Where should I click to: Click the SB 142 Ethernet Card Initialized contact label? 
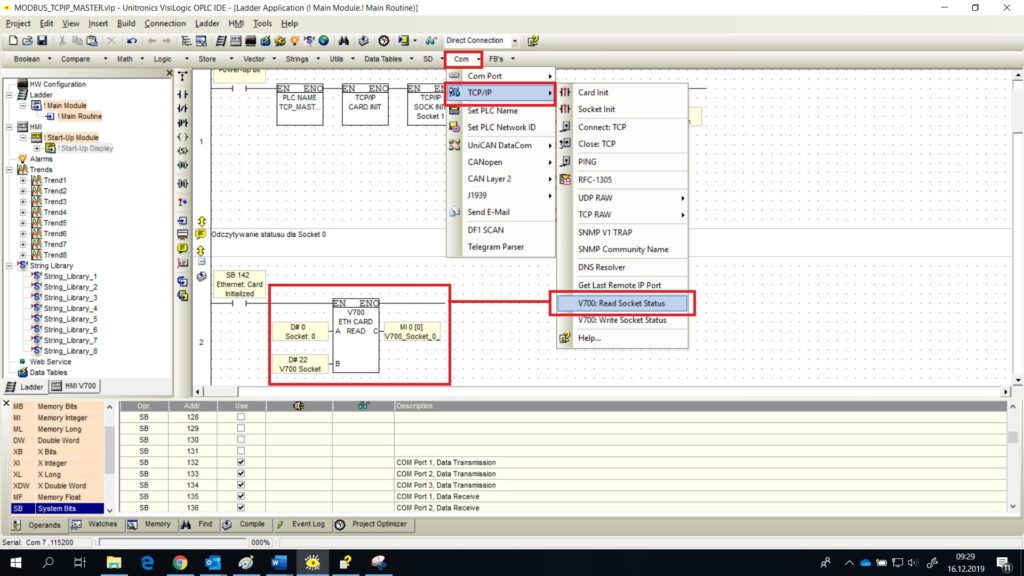[239, 284]
